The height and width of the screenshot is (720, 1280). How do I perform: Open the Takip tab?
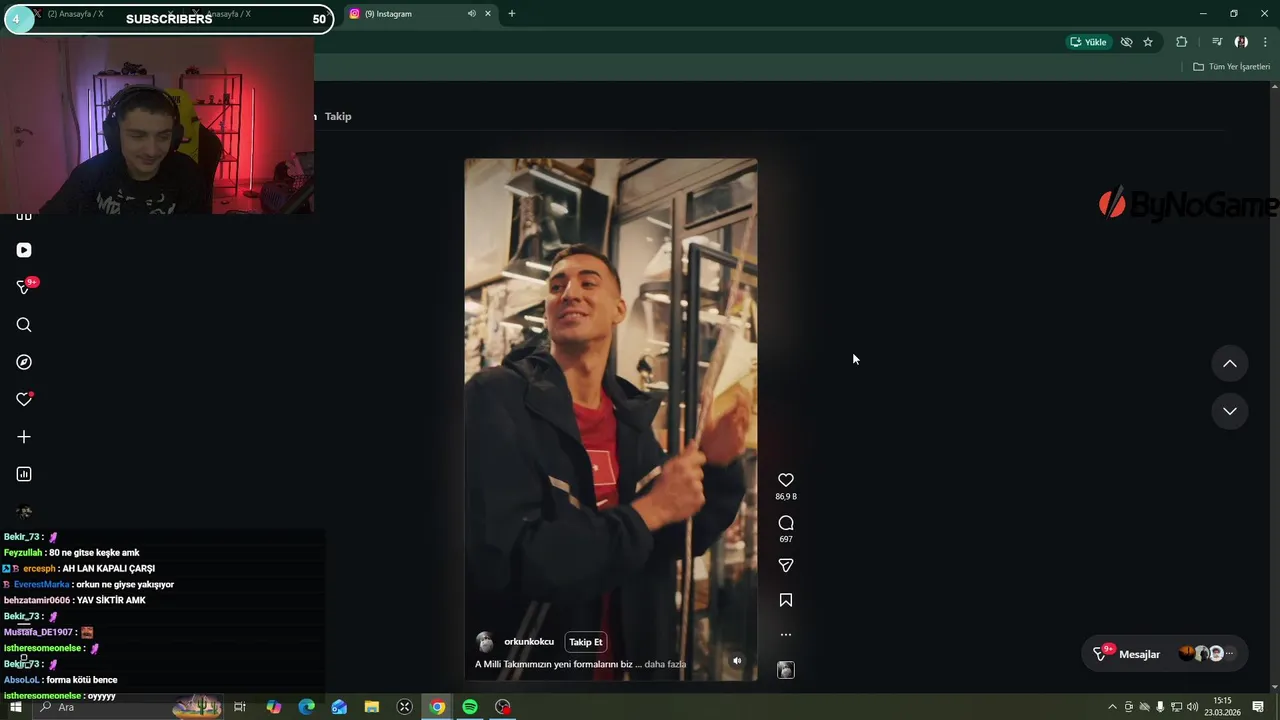pos(338,116)
